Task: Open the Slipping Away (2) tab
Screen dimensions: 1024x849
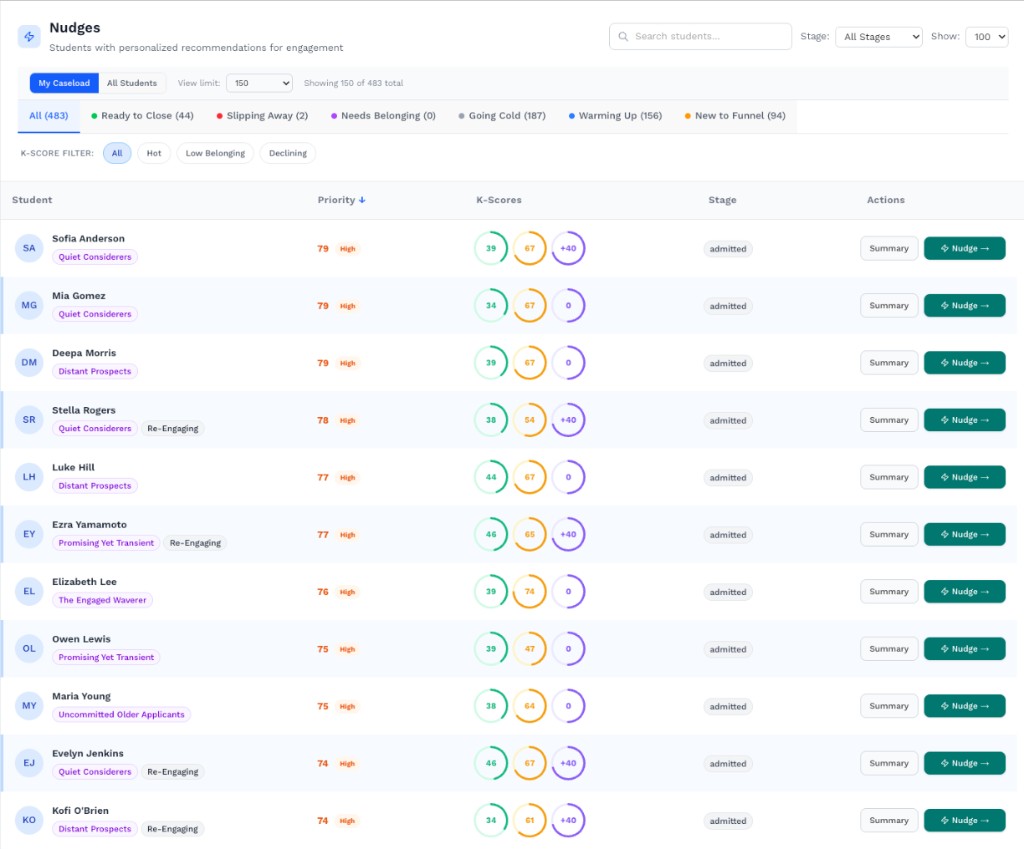Action: coord(263,116)
